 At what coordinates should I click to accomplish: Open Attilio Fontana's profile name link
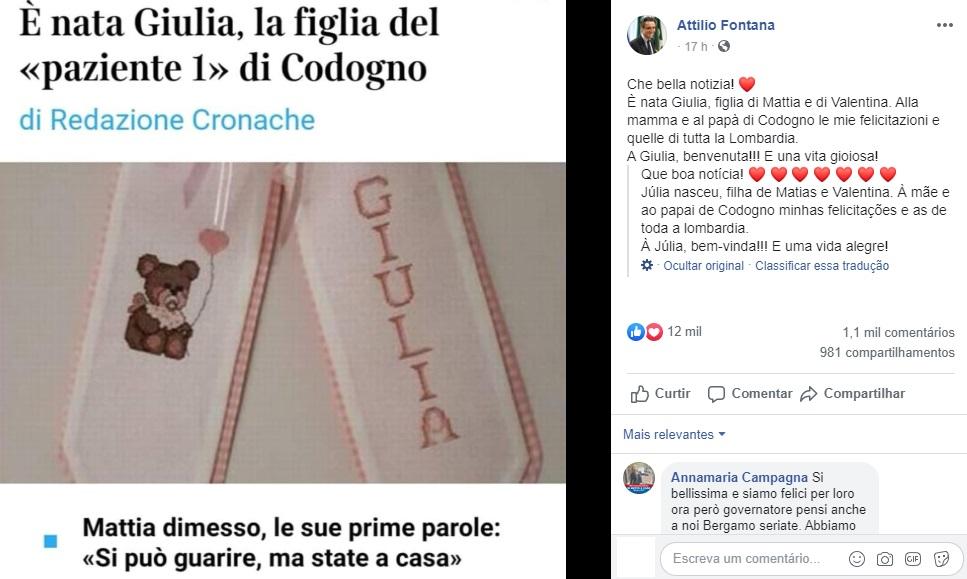coord(725,25)
